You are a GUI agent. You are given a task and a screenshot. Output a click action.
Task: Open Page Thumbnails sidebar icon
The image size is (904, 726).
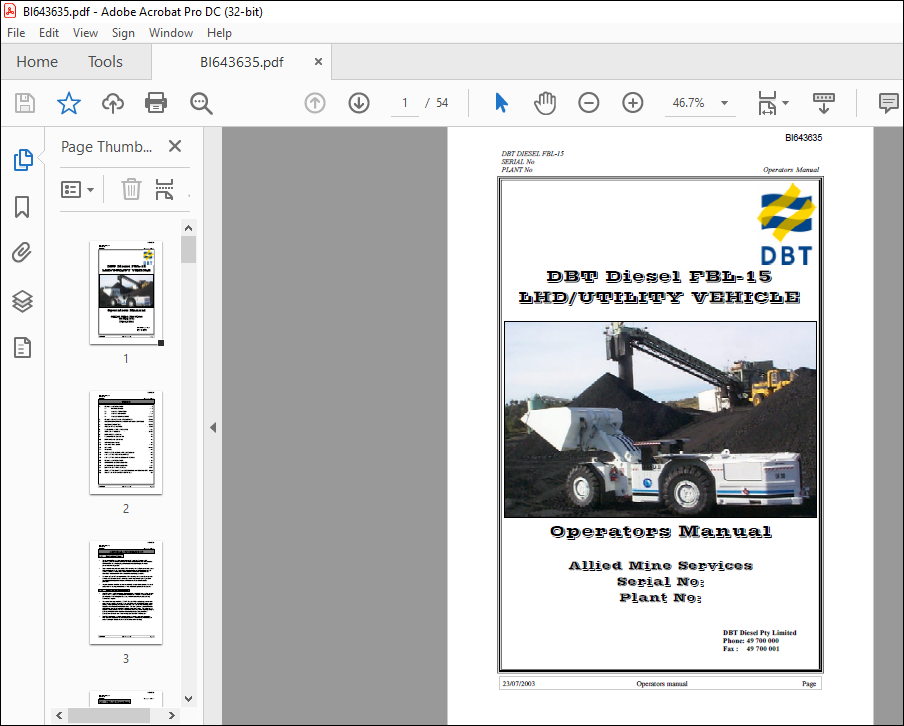point(23,160)
